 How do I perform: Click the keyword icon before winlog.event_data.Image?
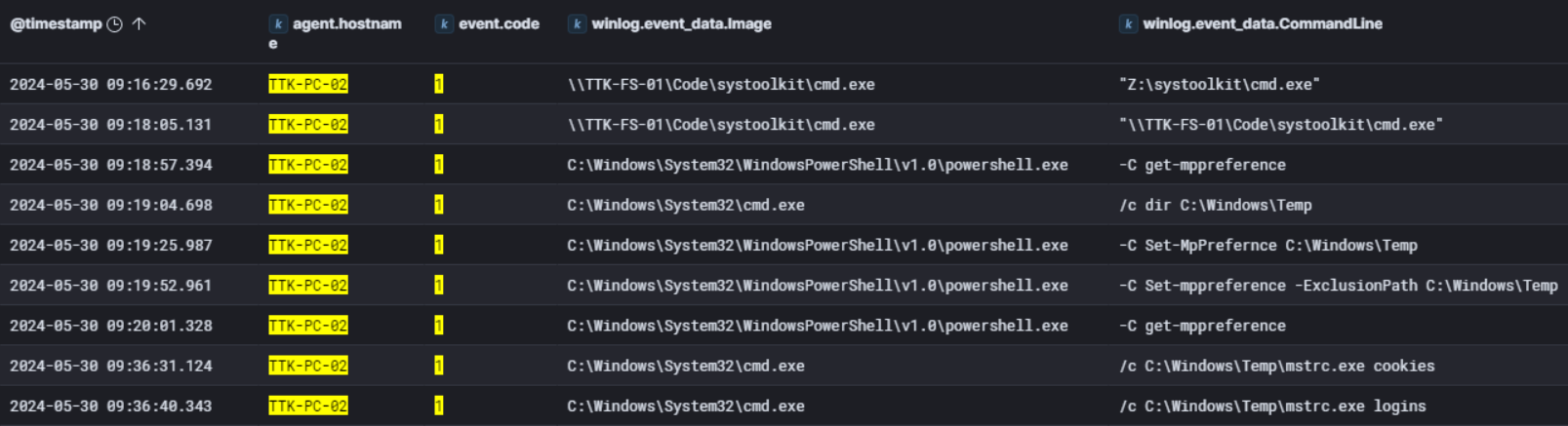[577, 24]
